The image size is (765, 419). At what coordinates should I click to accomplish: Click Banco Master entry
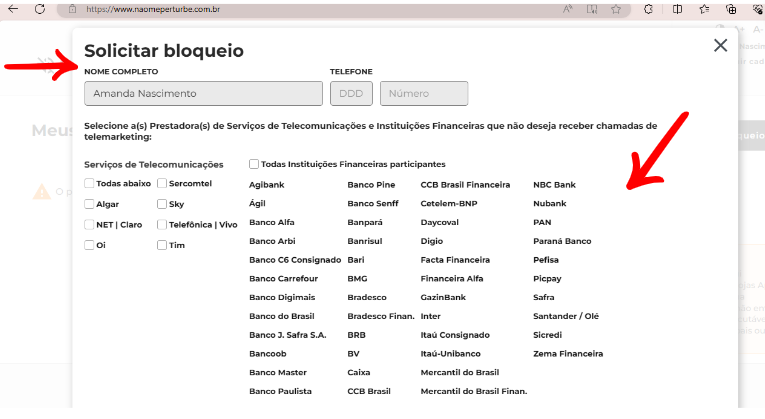click(x=278, y=372)
